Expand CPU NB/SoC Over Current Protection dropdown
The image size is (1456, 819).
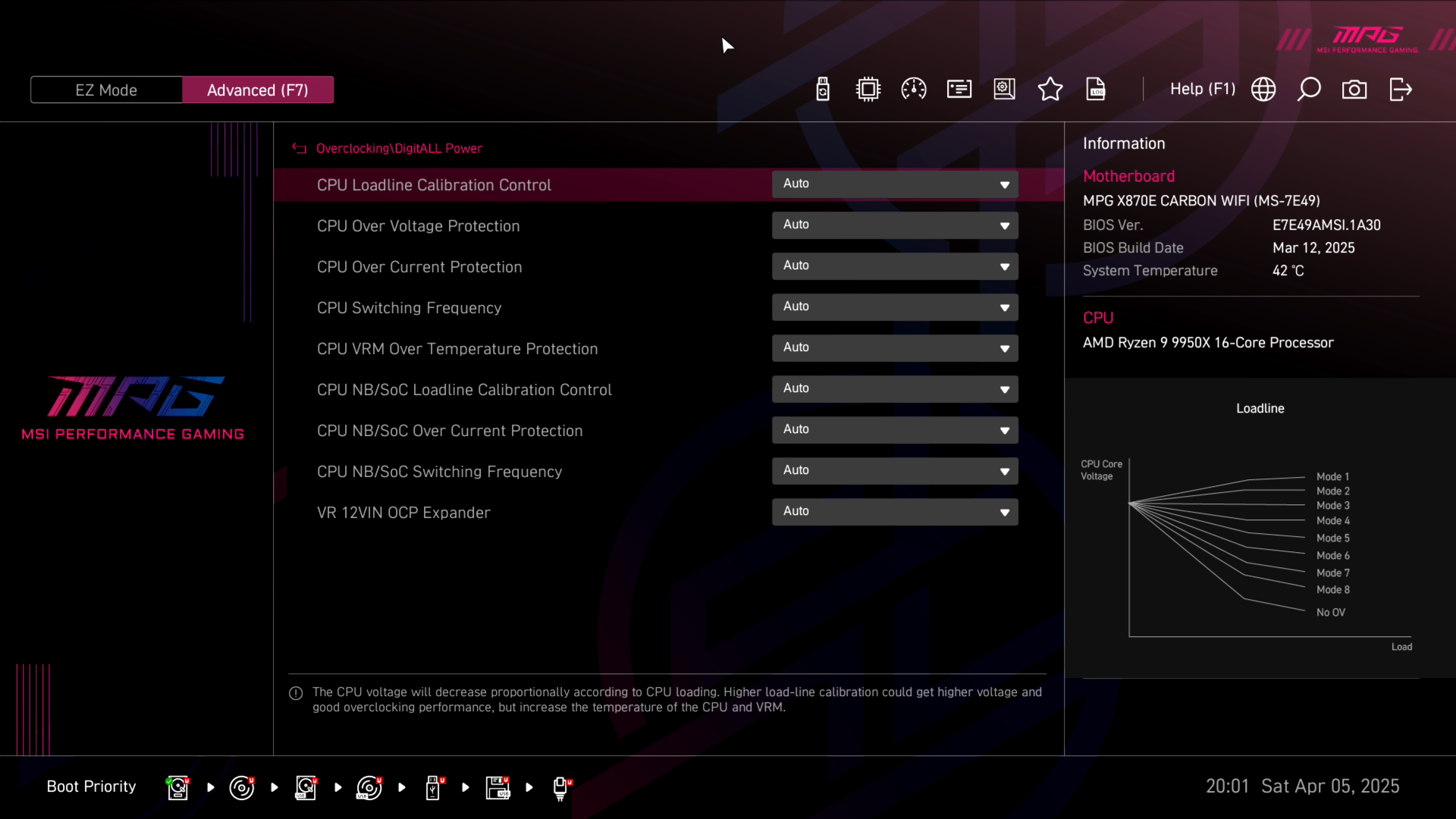895,430
